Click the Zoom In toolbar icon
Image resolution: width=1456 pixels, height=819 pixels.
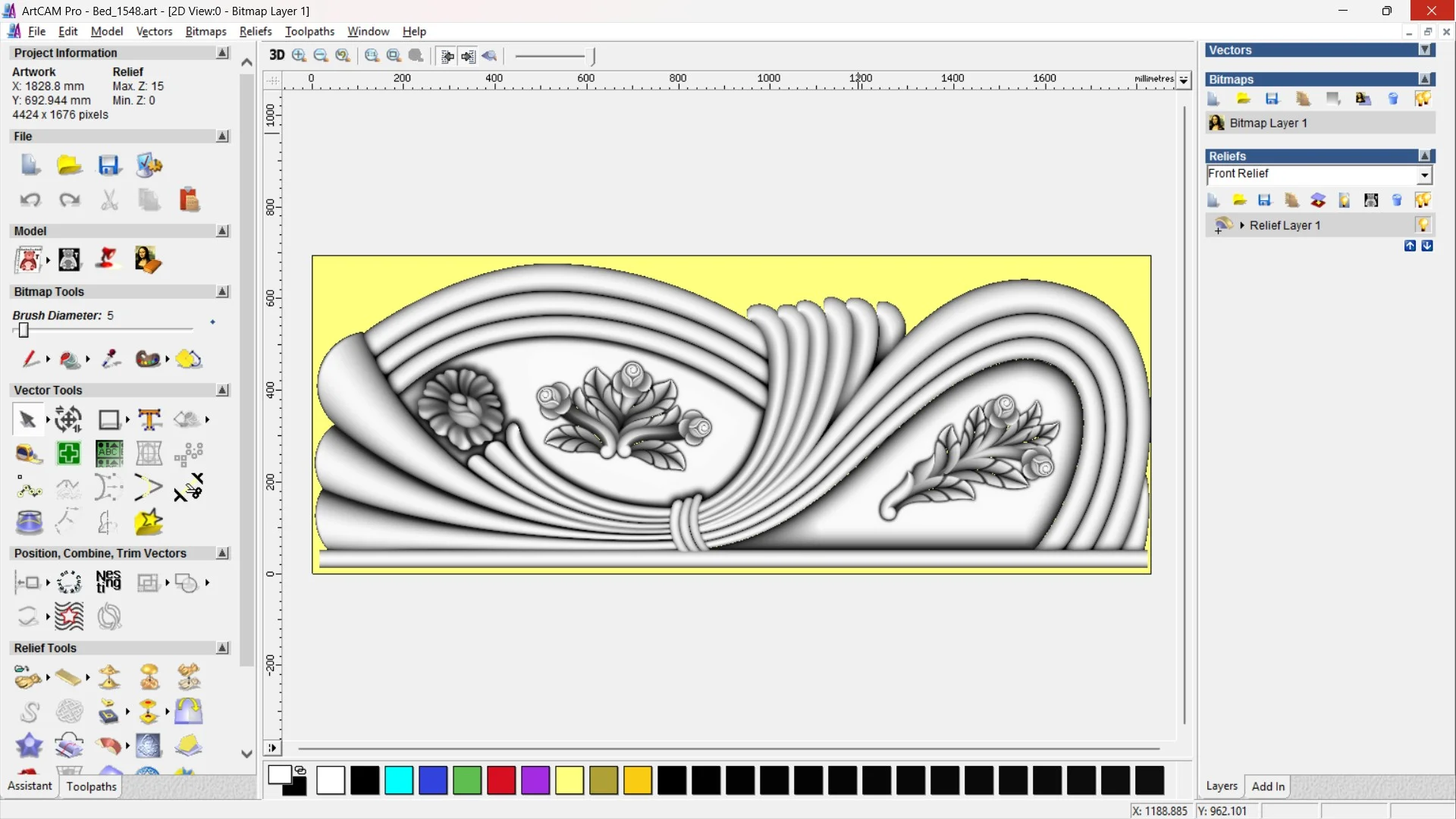[x=299, y=55]
